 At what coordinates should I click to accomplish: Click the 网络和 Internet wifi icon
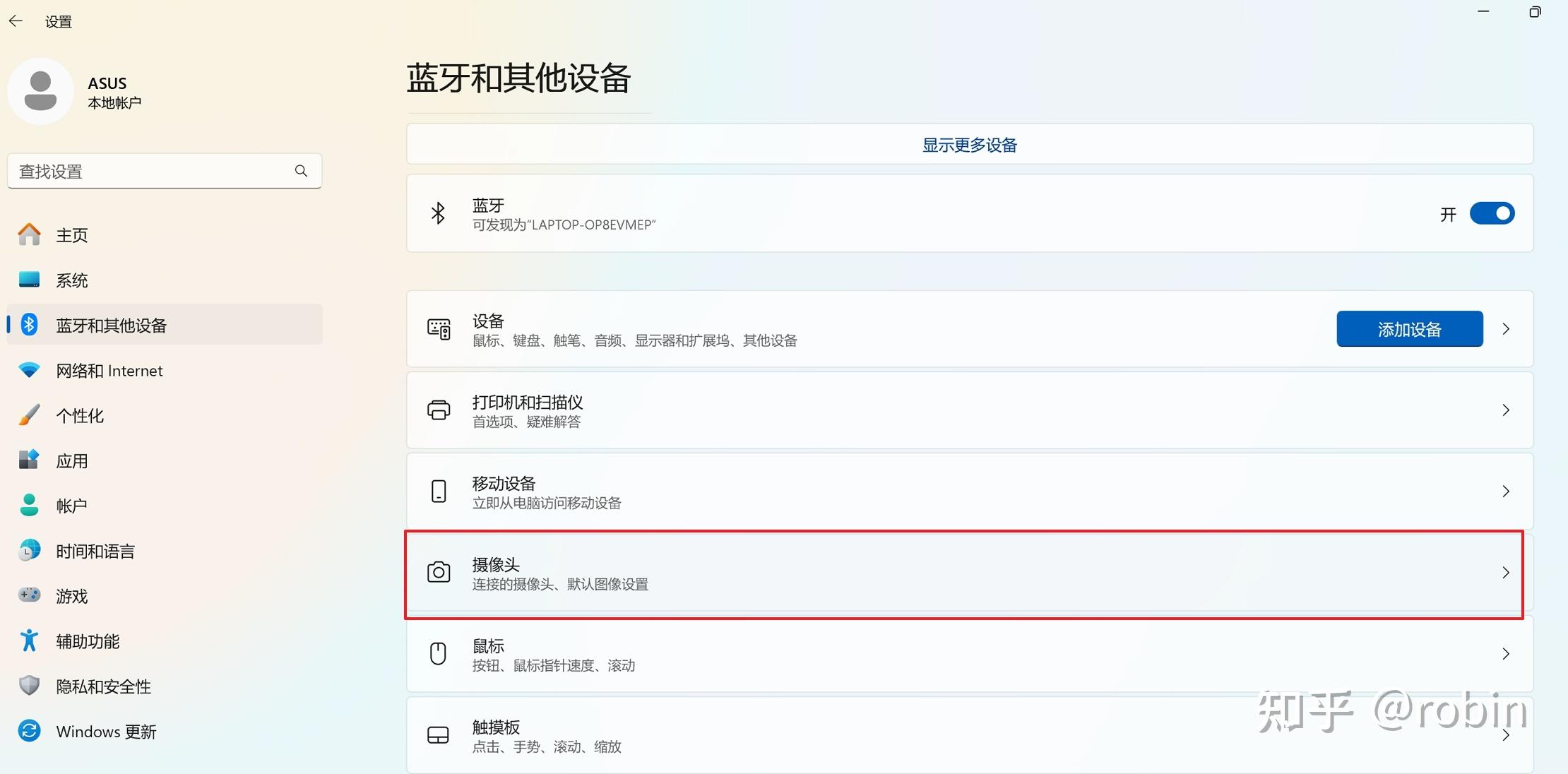[x=29, y=370]
